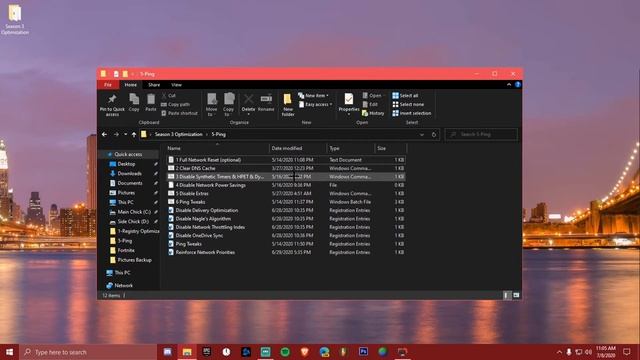This screenshot has height=360, width=640.
Task: Select file 1 Full Network Reset (optional)
Action: tap(286, 160)
